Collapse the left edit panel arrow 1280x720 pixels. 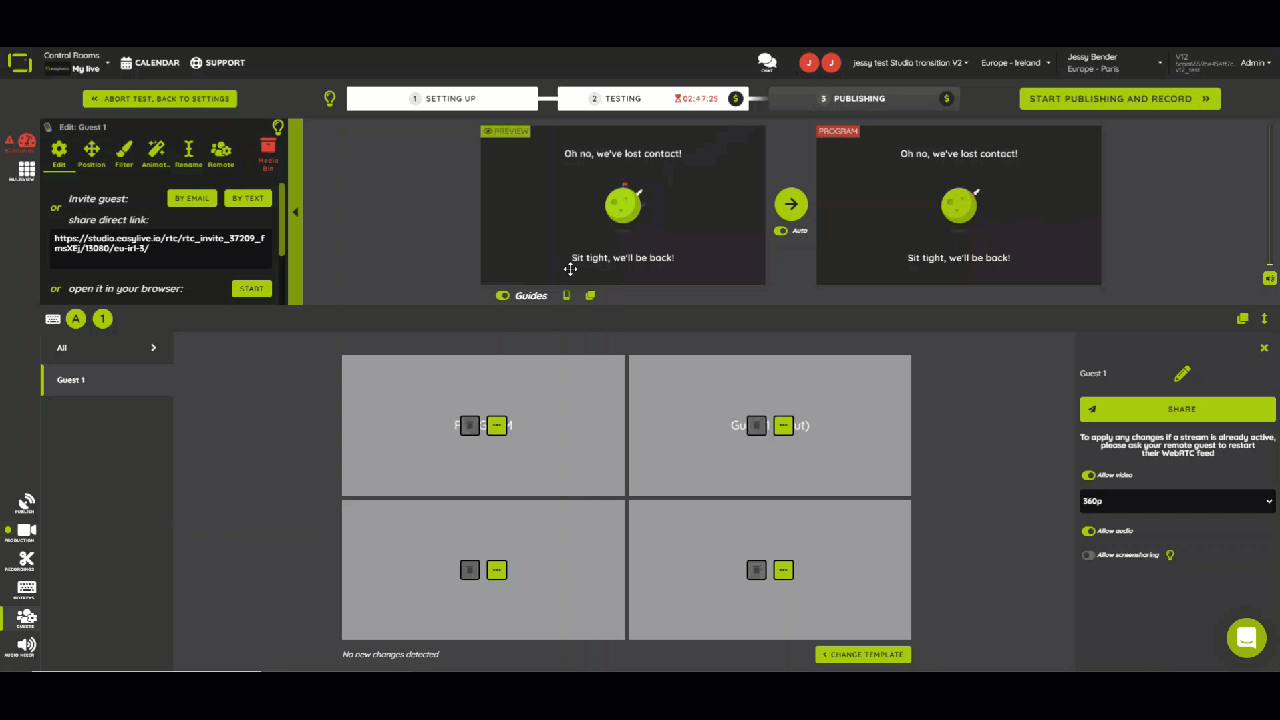[x=295, y=212]
